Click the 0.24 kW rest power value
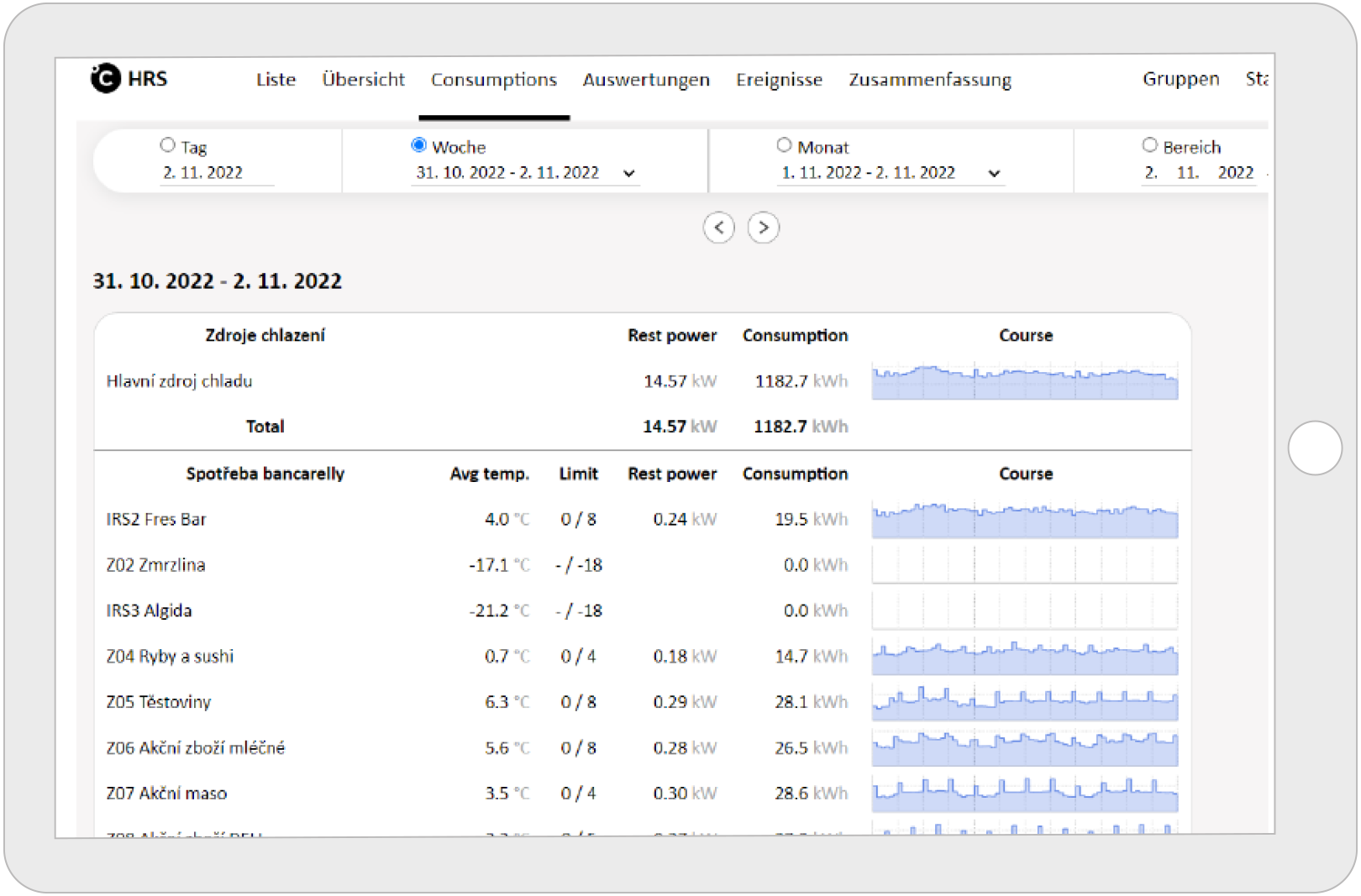 685,519
